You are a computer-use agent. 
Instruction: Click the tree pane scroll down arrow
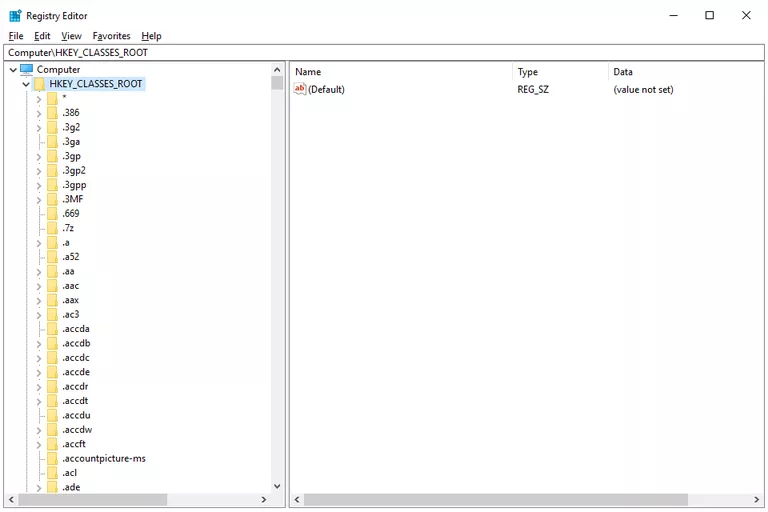(x=277, y=487)
